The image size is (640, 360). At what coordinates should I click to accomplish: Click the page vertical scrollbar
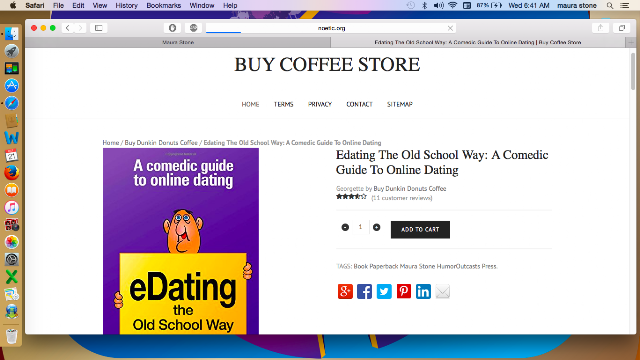(633, 71)
